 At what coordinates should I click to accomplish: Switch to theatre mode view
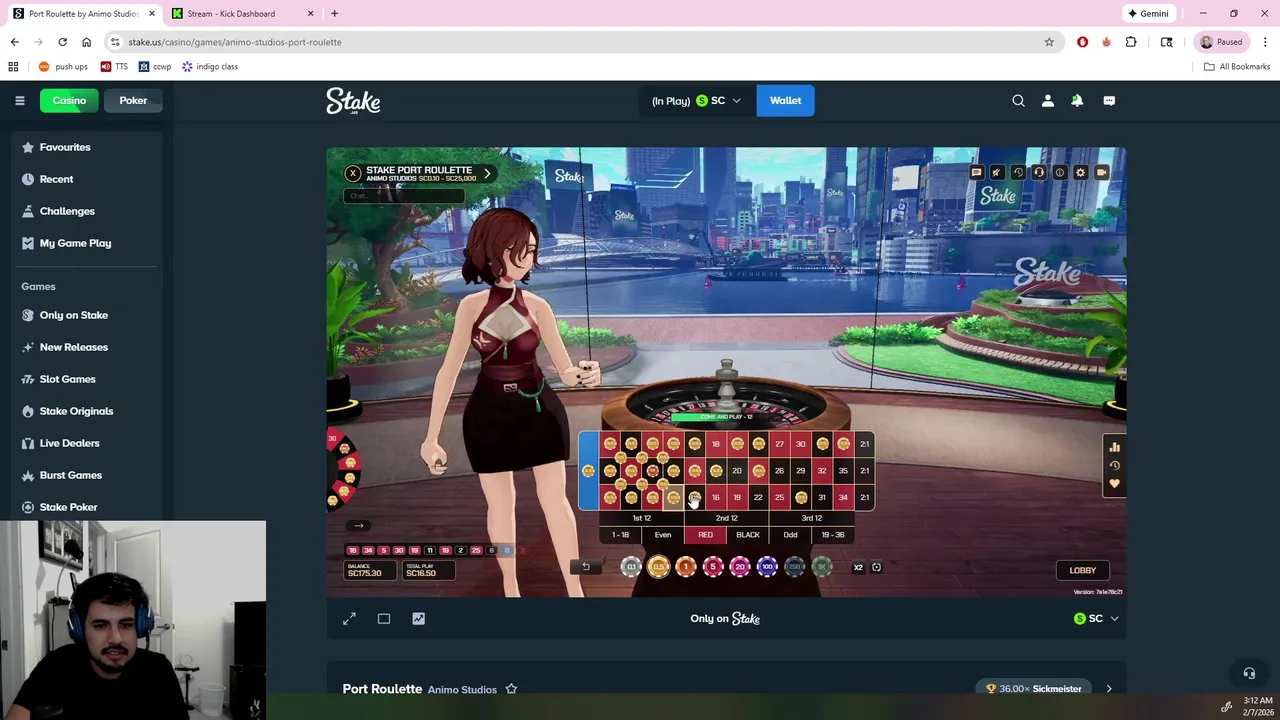coord(384,619)
